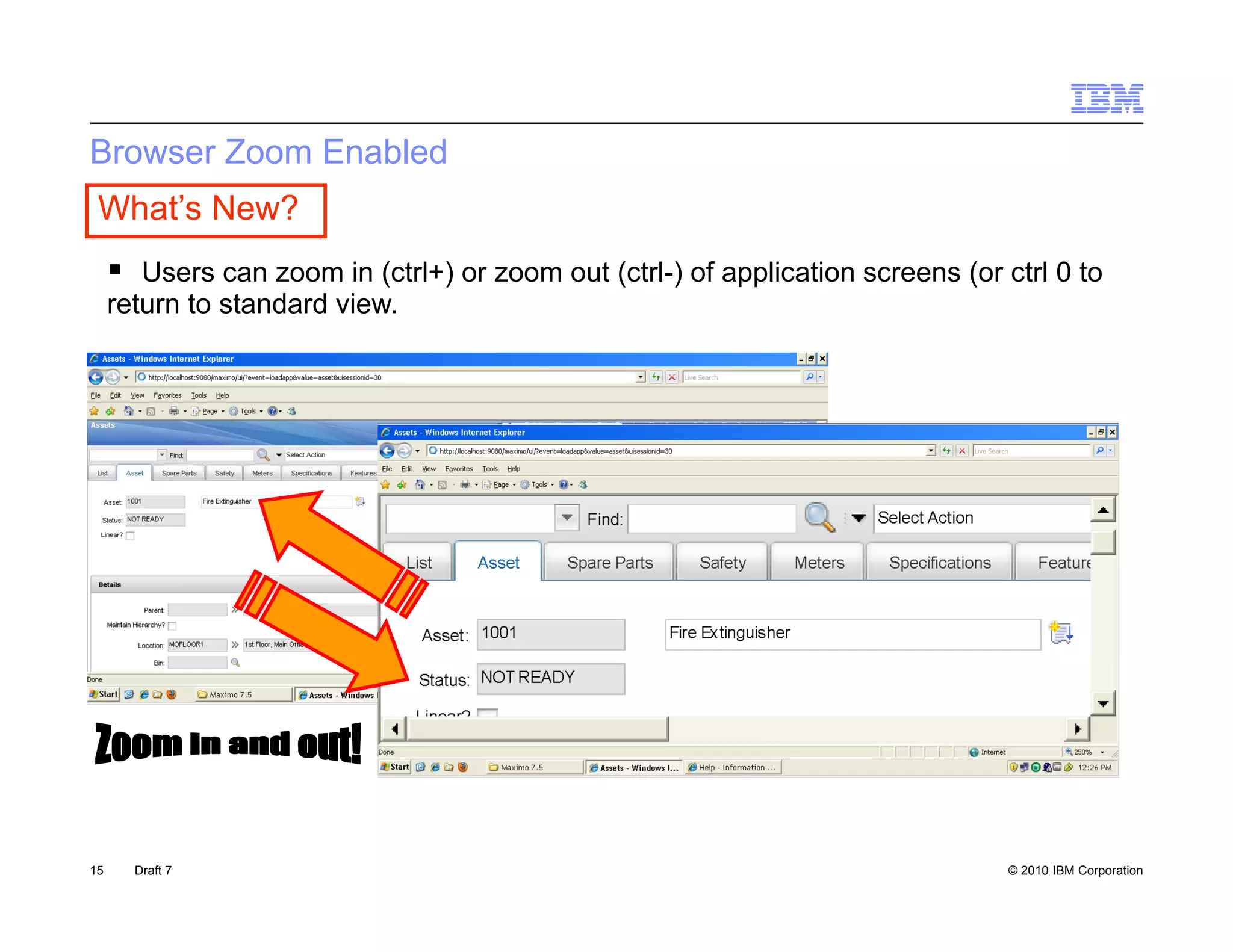
Task: Open the Select Action arrow in the zoomed window
Action: 858,518
